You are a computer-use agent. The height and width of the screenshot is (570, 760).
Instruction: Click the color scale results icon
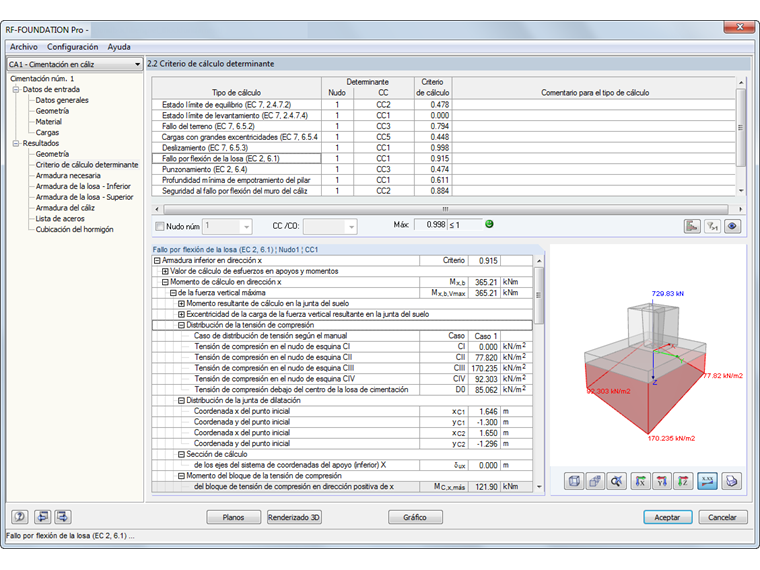coord(692,226)
